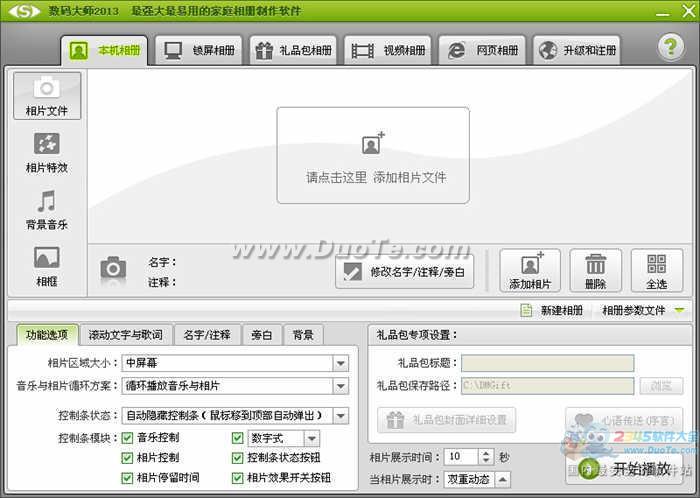The height and width of the screenshot is (498, 700).
Task: Click the 礼品包封面详细设置 button
Action: (x=446, y=420)
